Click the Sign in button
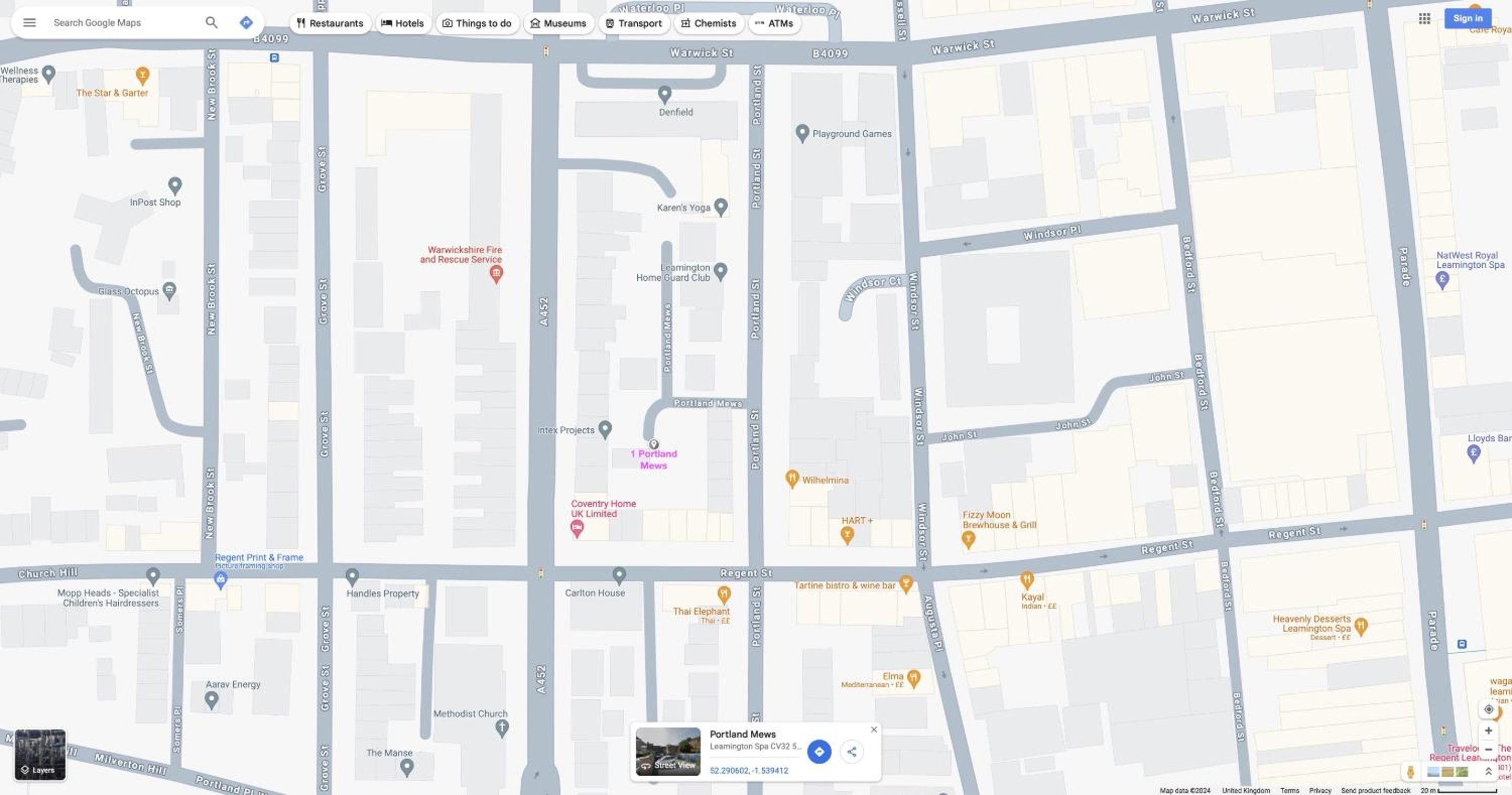1512x795 pixels. pos(1467,19)
